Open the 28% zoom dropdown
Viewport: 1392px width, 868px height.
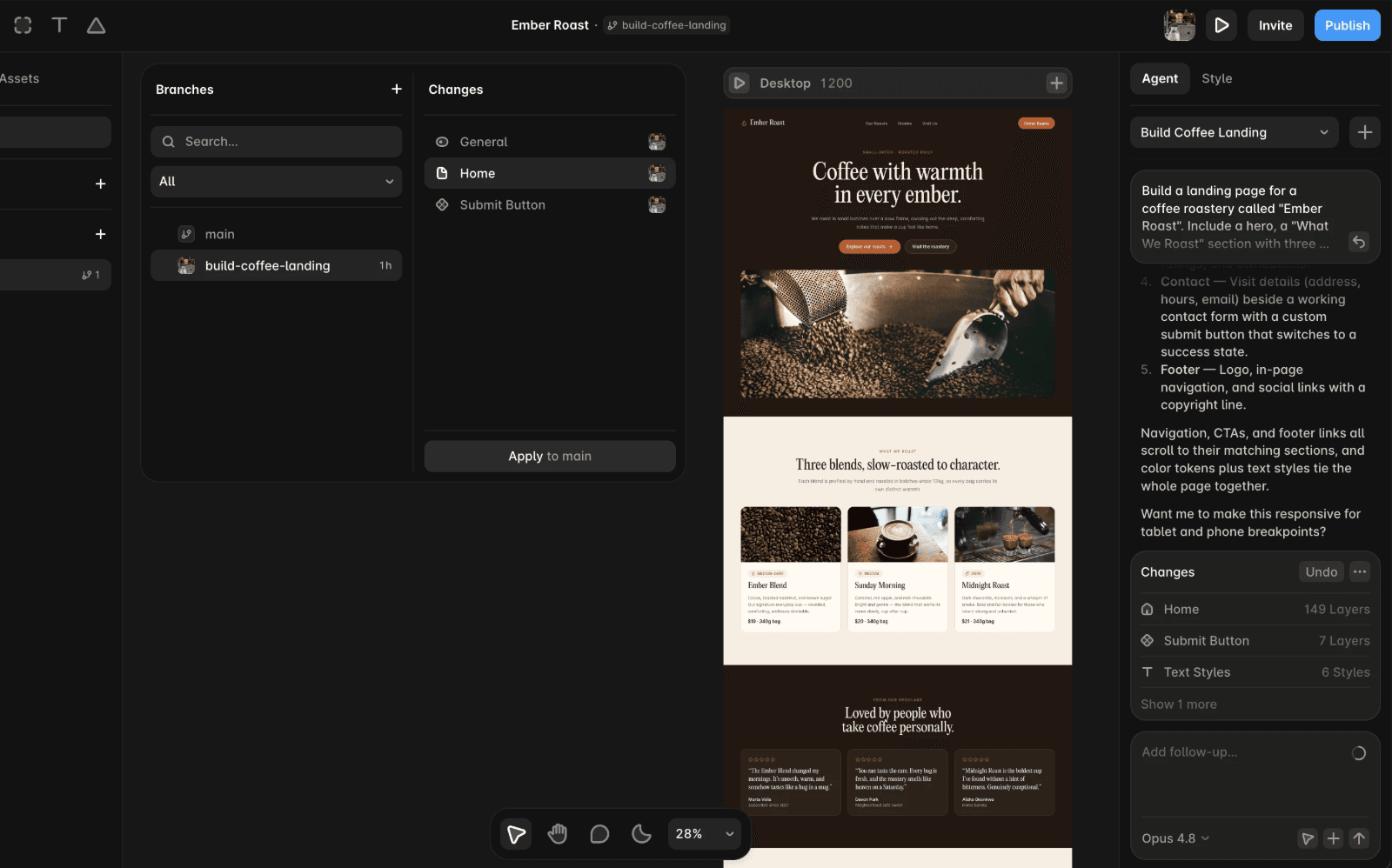(704, 834)
